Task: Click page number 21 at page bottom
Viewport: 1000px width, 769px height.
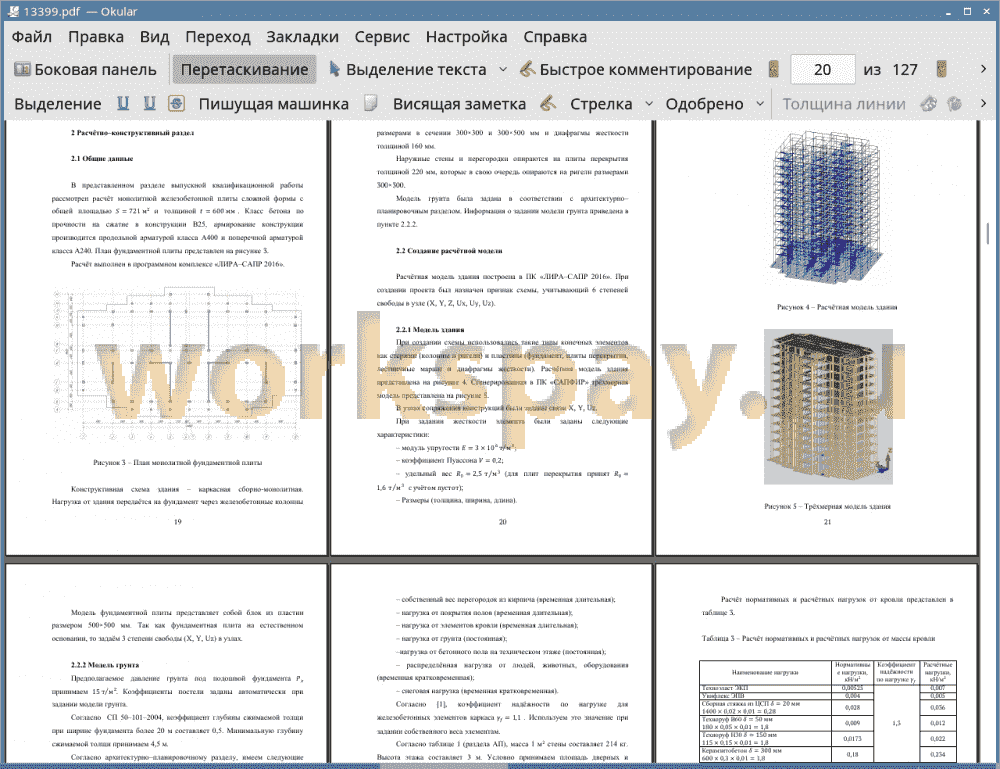Action: 827,522
